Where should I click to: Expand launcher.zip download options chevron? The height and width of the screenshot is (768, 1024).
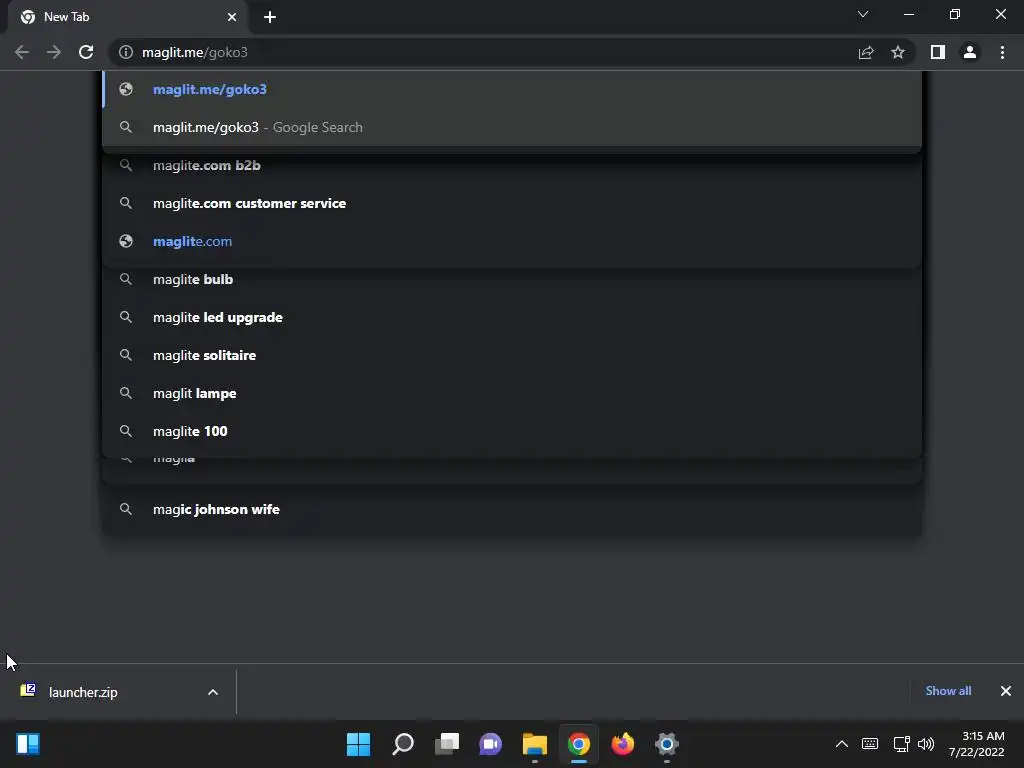(213, 692)
